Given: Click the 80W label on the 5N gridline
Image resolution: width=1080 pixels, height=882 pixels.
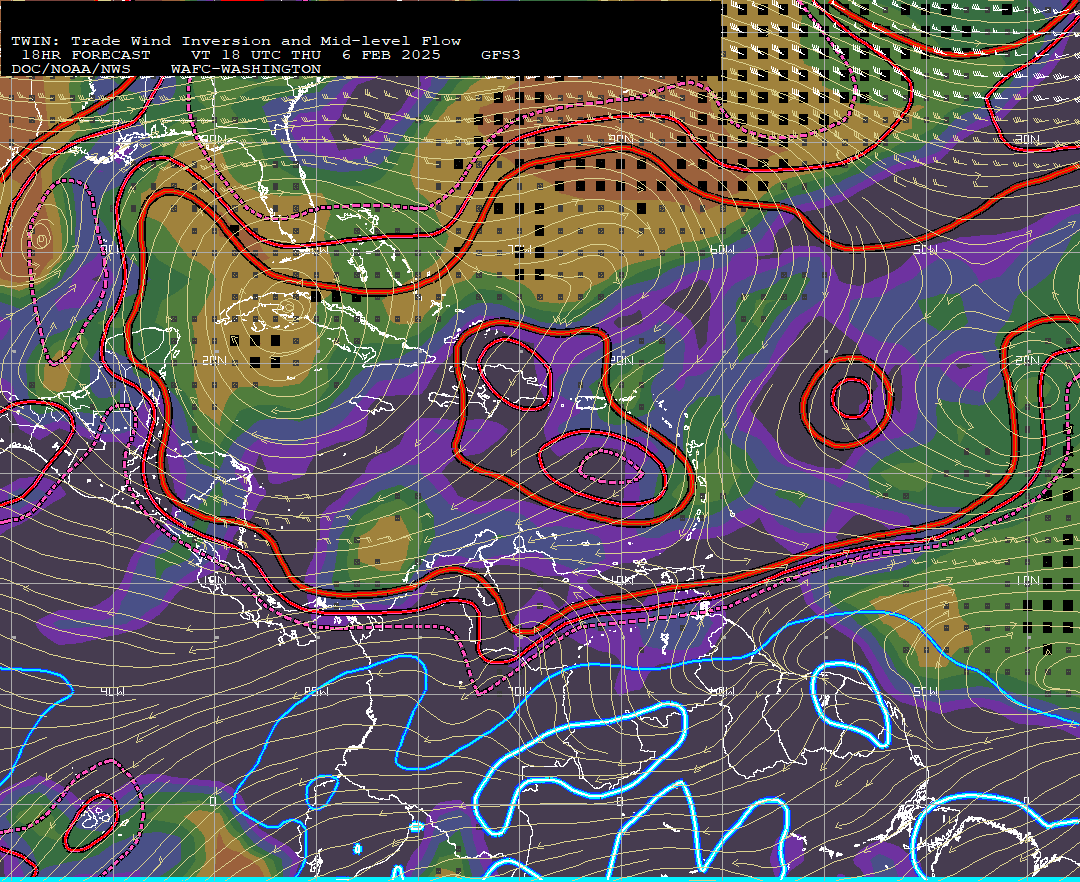Looking at the screenshot, I should click(x=315, y=691).
